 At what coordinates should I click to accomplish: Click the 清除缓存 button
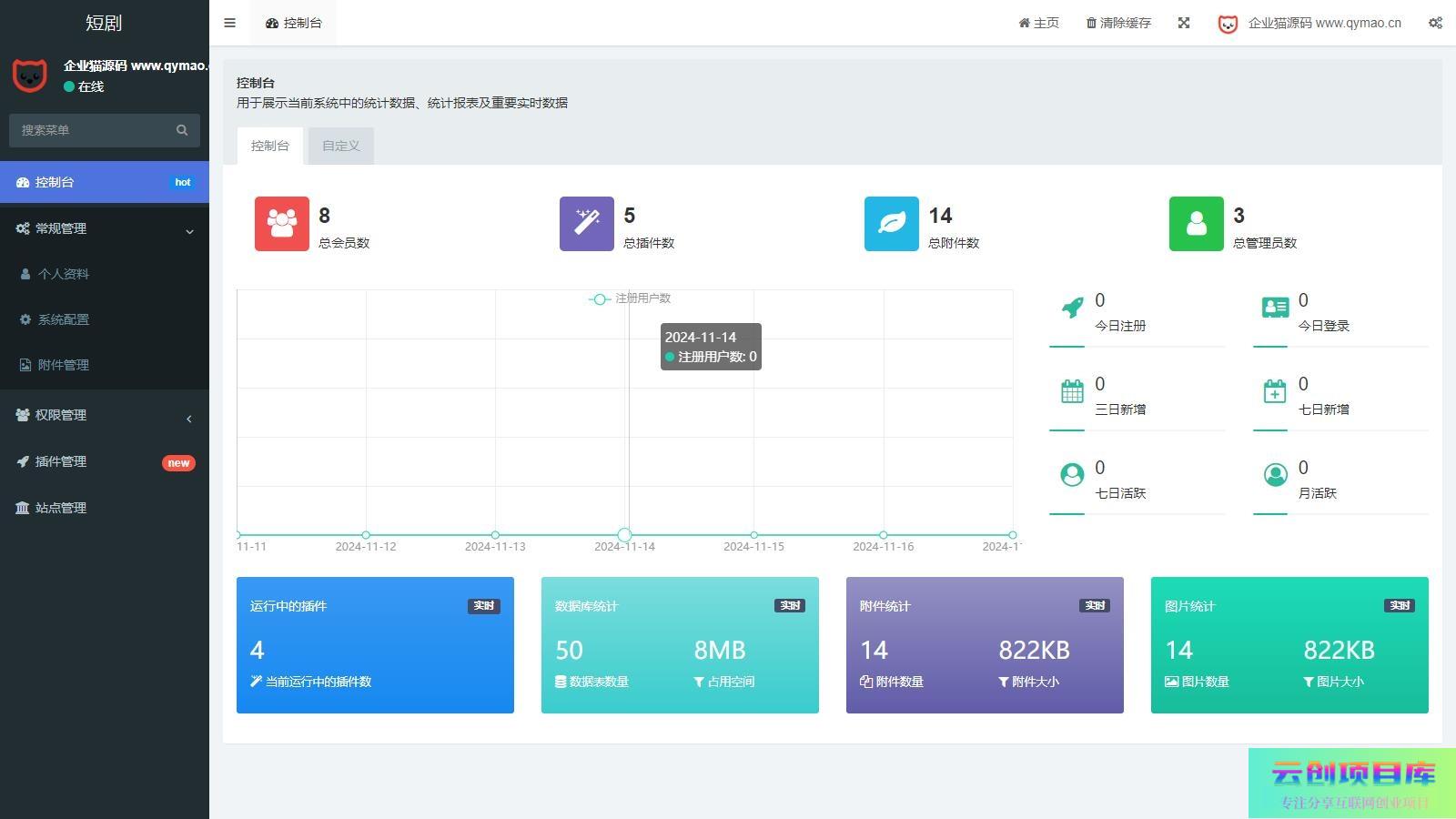(x=1118, y=23)
